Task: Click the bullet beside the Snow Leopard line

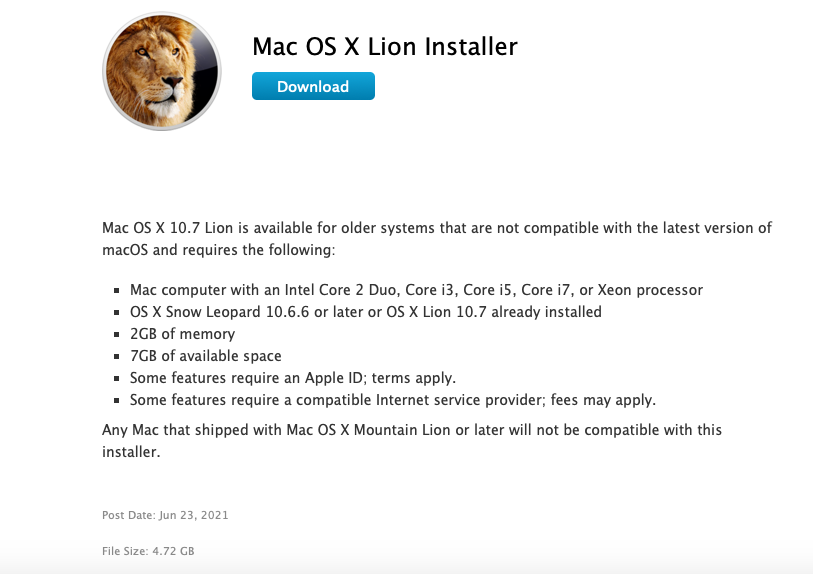Action: [117, 313]
